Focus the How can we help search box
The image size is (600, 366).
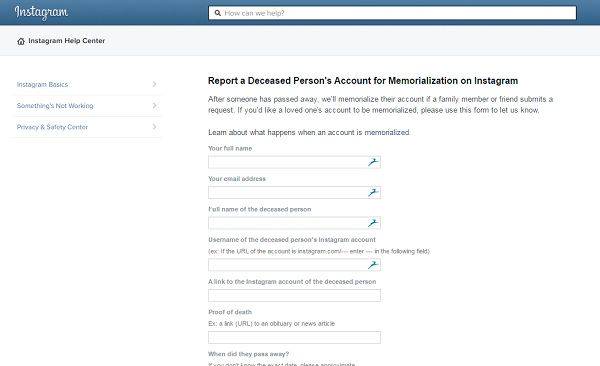(392, 13)
